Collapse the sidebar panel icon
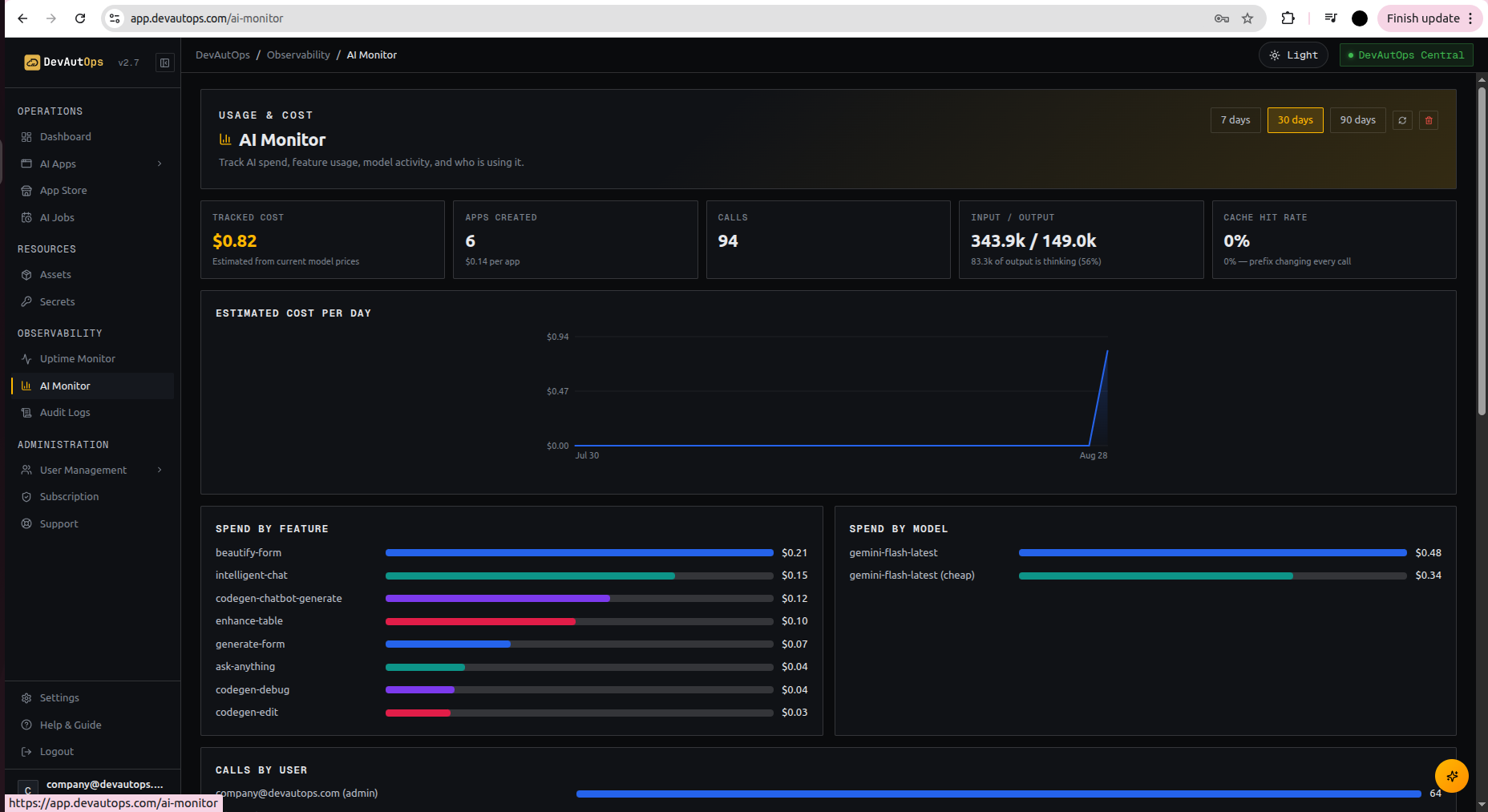The height and width of the screenshot is (812, 1488). point(164,63)
